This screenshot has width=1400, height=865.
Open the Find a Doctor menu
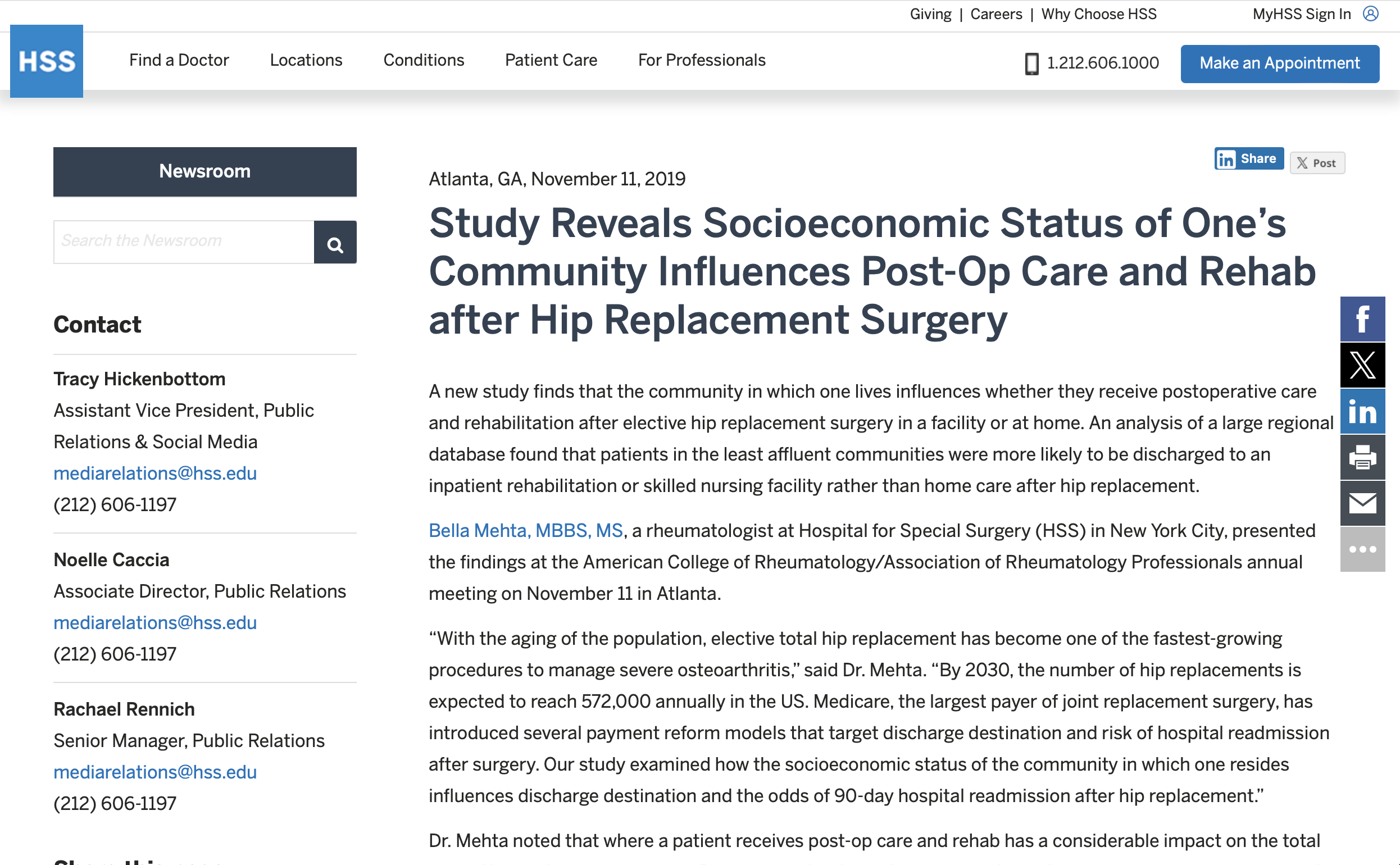[x=179, y=60]
